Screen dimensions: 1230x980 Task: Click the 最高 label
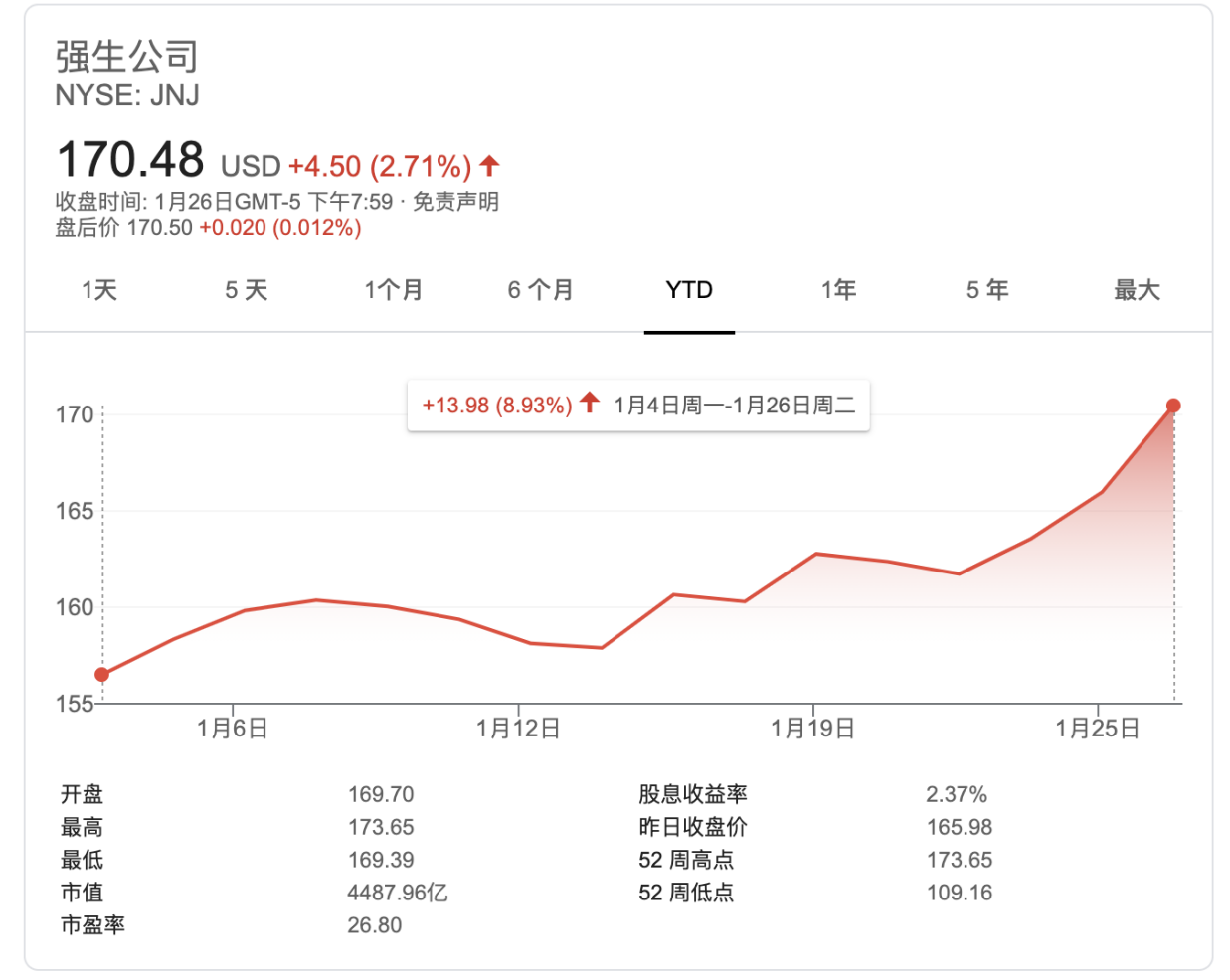[x=82, y=827]
